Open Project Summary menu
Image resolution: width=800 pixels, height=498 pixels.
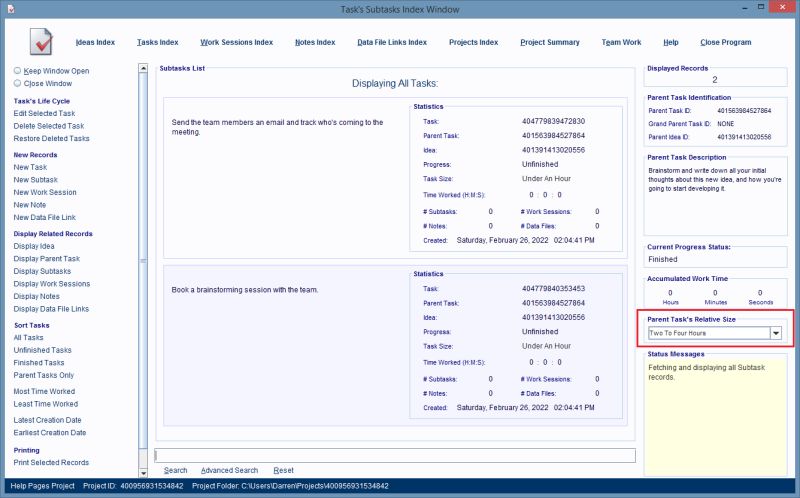click(549, 42)
